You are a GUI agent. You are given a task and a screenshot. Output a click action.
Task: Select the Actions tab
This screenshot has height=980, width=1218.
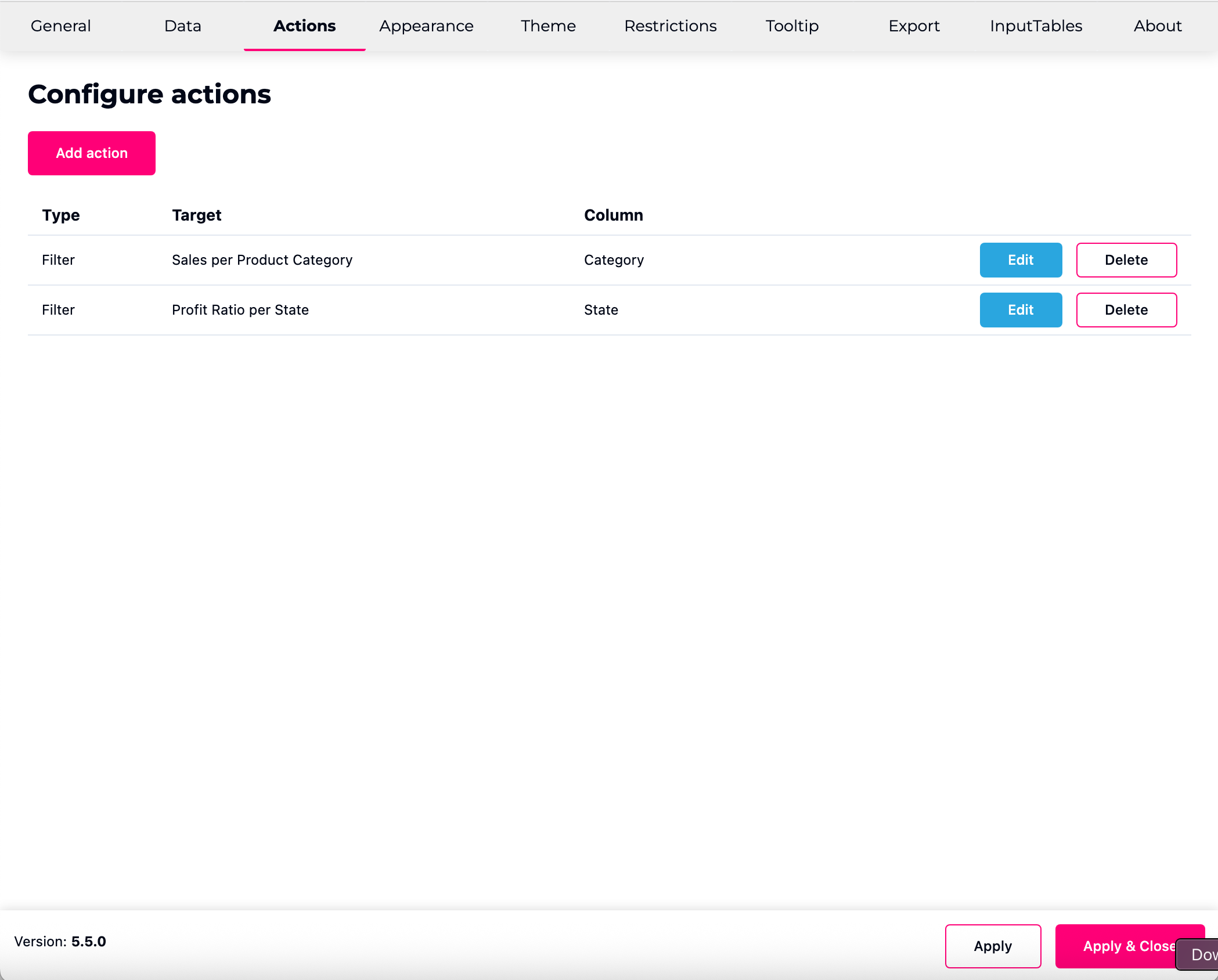[x=304, y=26]
